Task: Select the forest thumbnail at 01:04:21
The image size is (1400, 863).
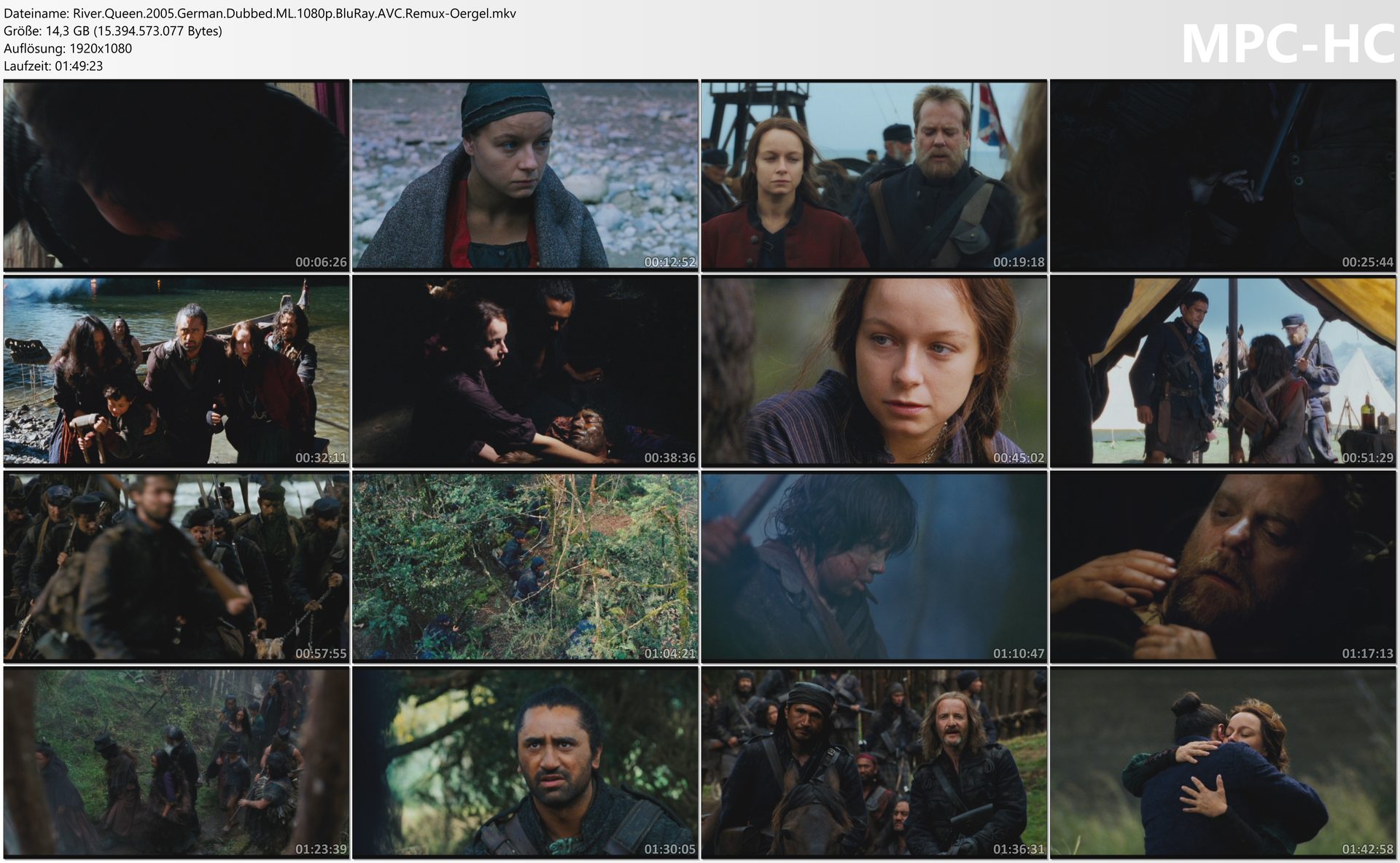Action: 525,566
